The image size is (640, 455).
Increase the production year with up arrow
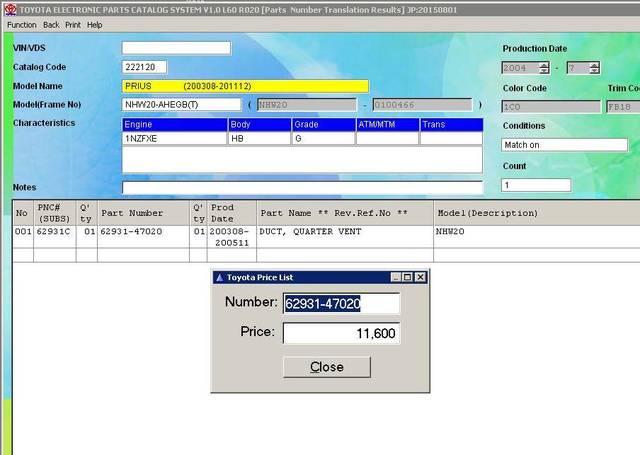(544, 65)
